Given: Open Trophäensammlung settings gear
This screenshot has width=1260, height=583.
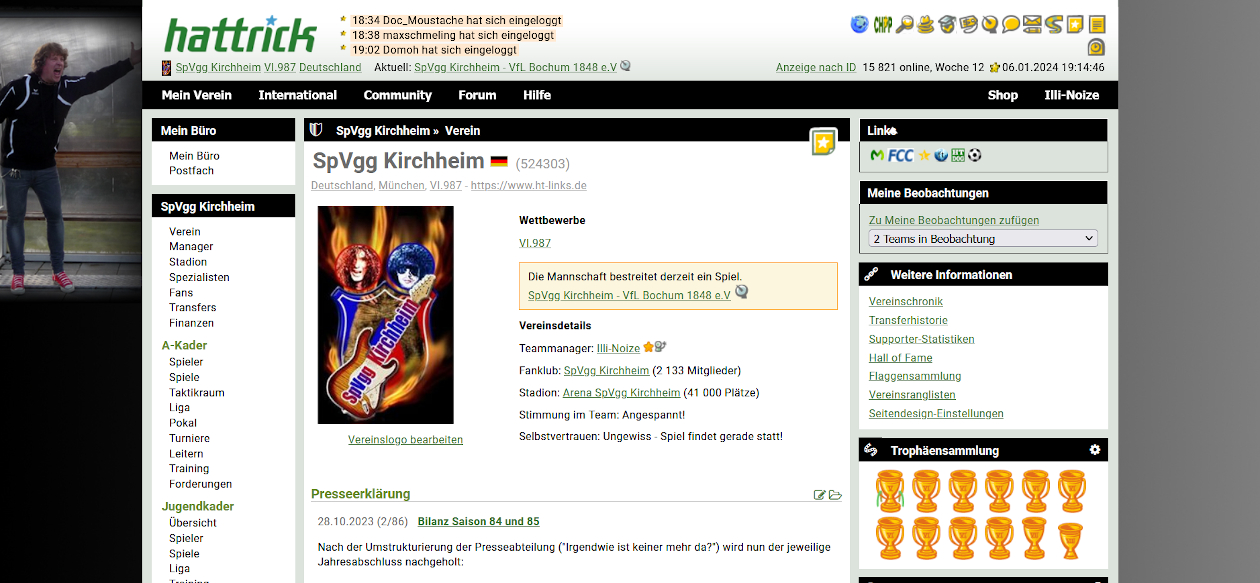Looking at the screenshot, I should pos(1094,450).
